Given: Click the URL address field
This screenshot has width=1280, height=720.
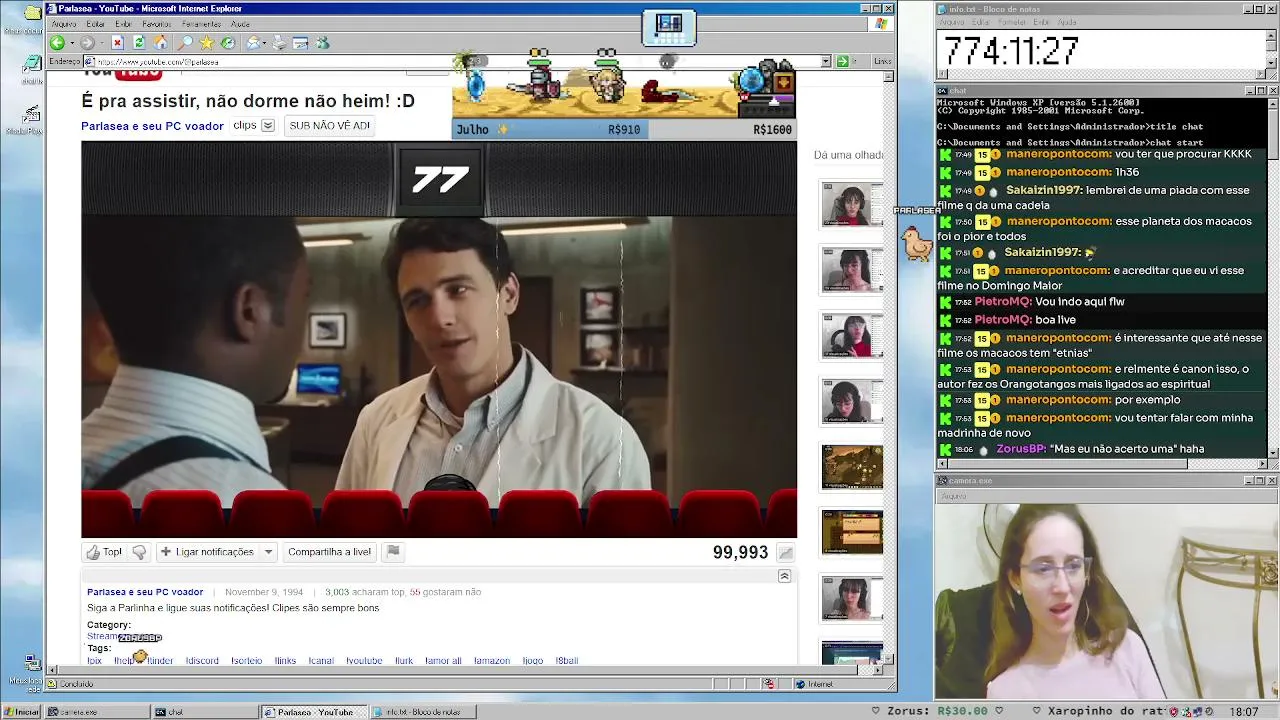Looking at the screenshot, I should tap(454, 61).
